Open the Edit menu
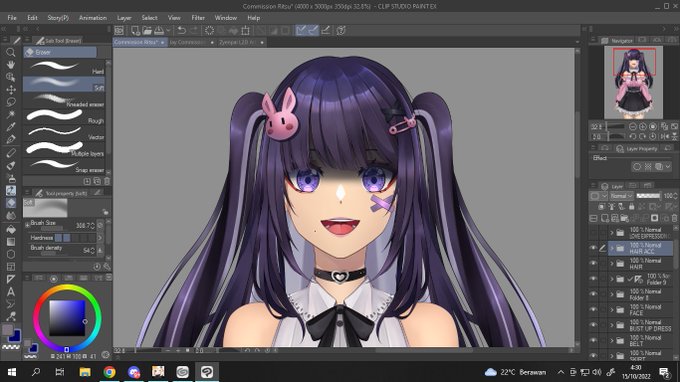 32,18
